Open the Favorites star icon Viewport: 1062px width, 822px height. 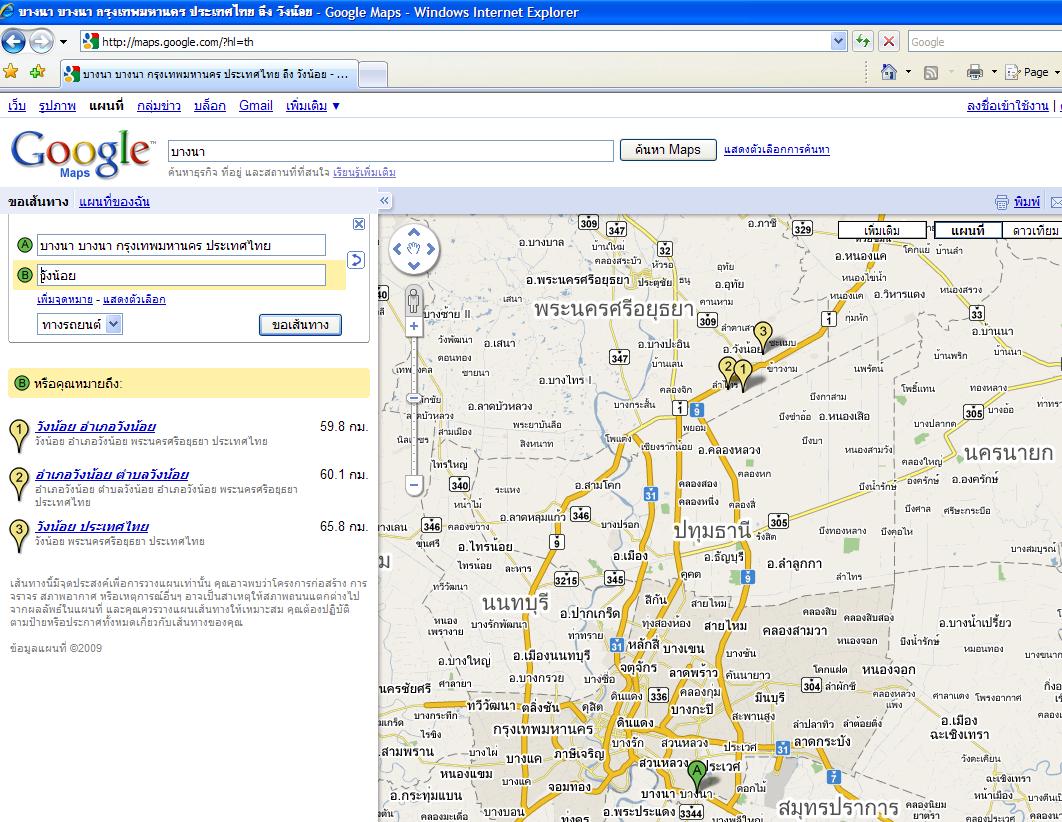click(11, 72)
